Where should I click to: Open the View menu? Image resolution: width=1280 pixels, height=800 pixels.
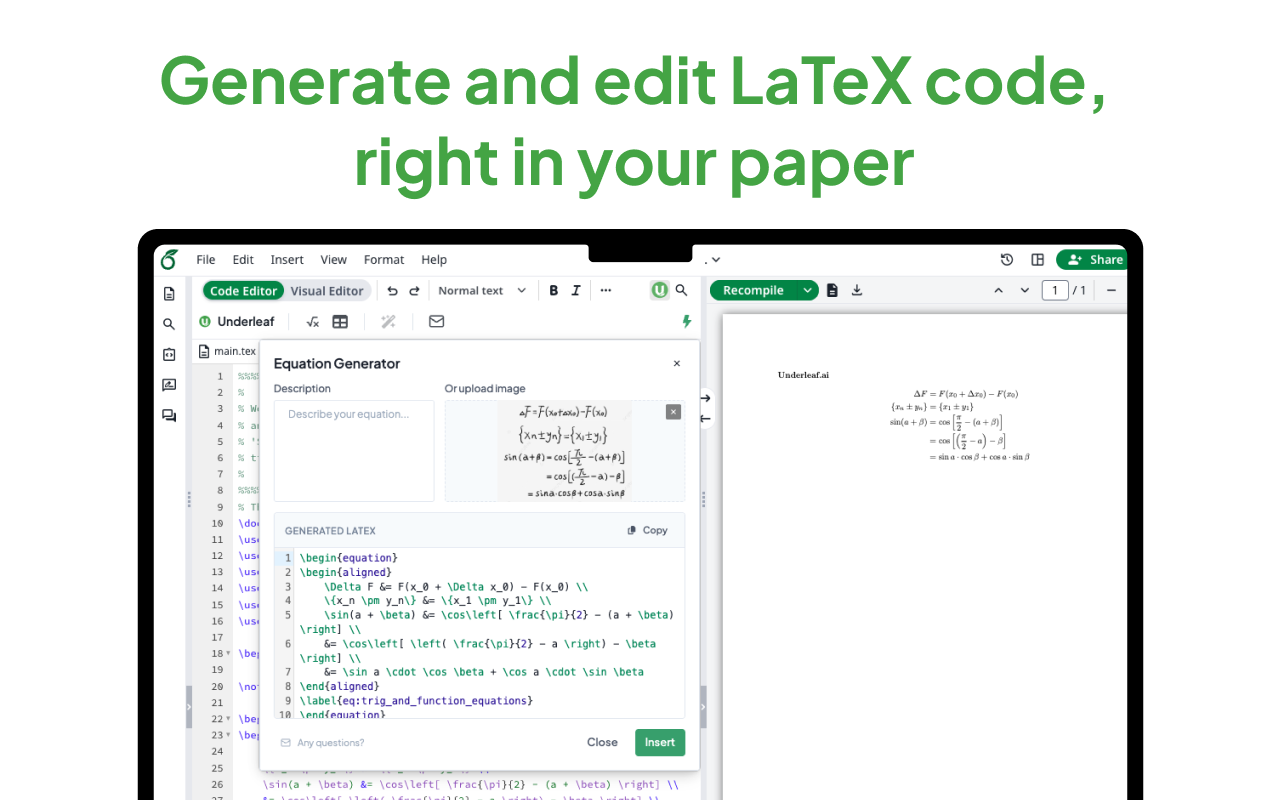tap(333, 259)
